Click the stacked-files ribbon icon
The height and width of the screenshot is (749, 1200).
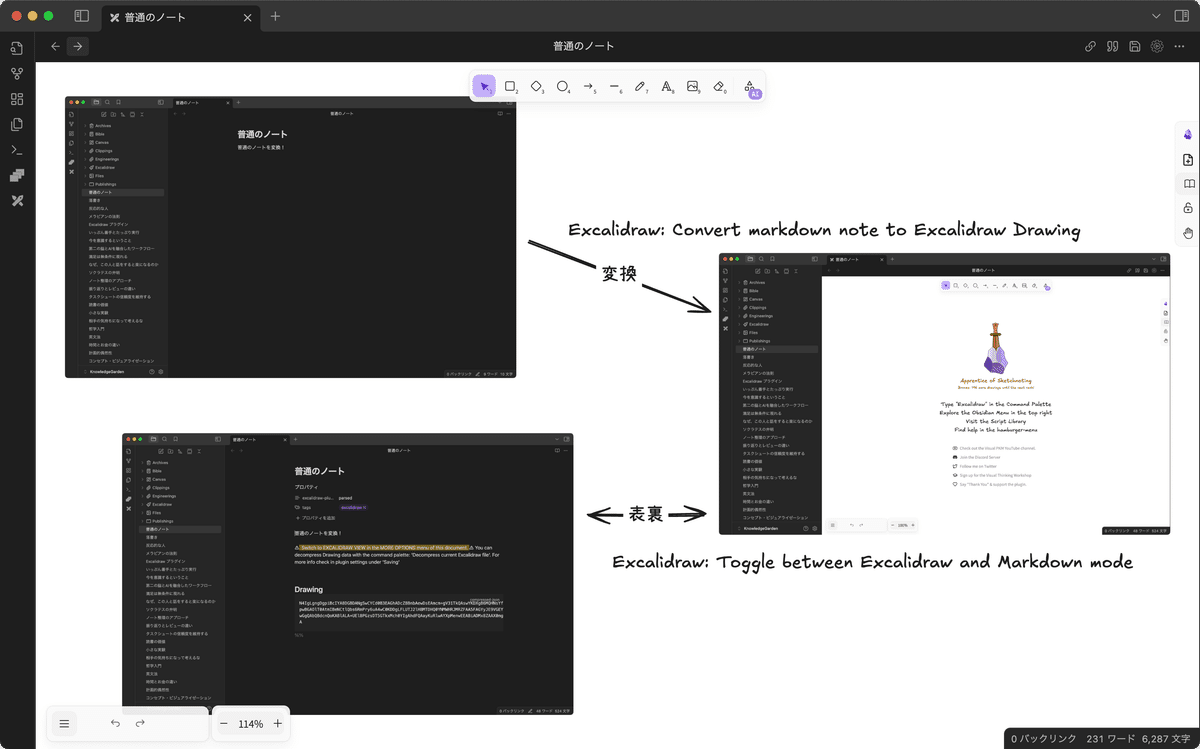coord(17,124)
